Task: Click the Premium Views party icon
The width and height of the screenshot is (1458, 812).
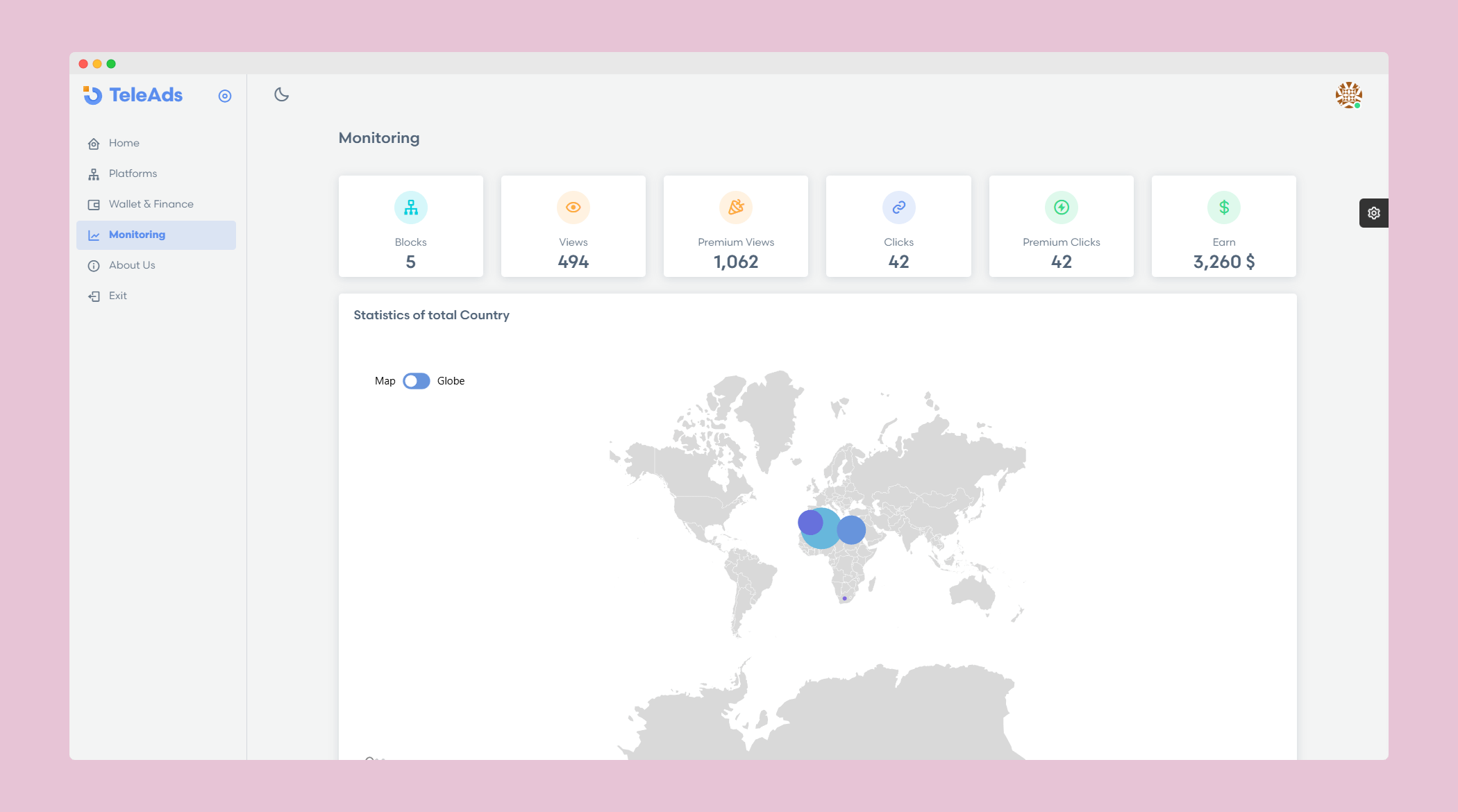Action: pyautogui.click(x=736, y=208)
